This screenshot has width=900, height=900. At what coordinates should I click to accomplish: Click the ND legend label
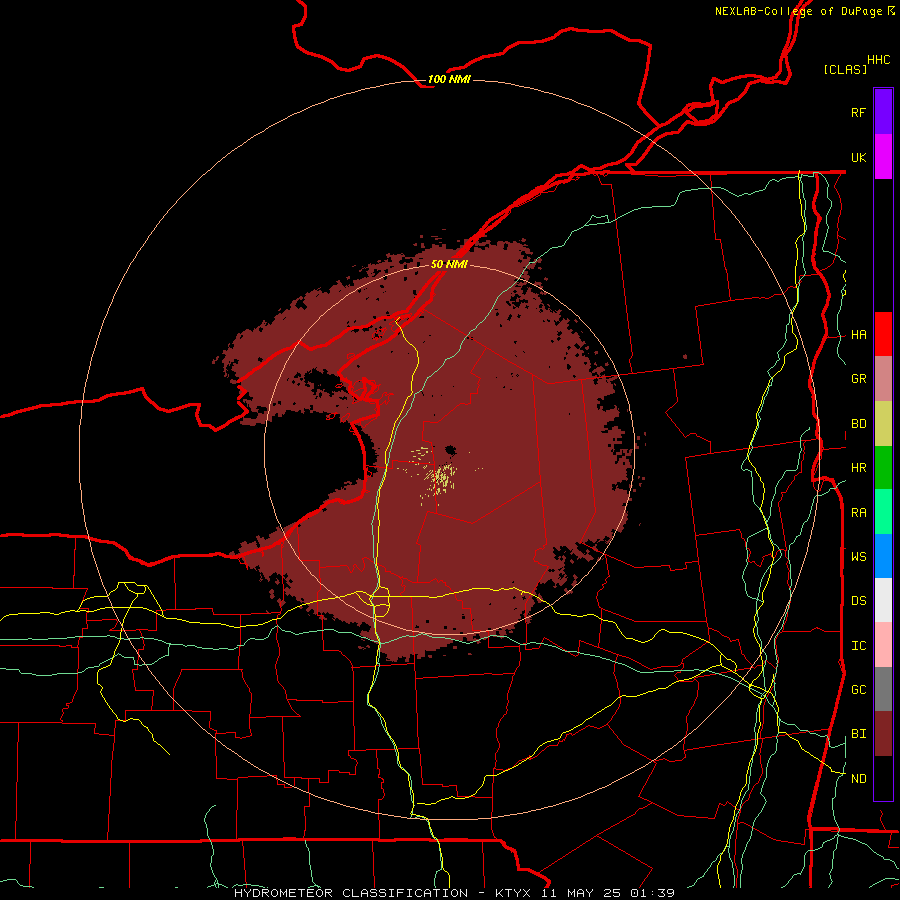click(859, 779)
